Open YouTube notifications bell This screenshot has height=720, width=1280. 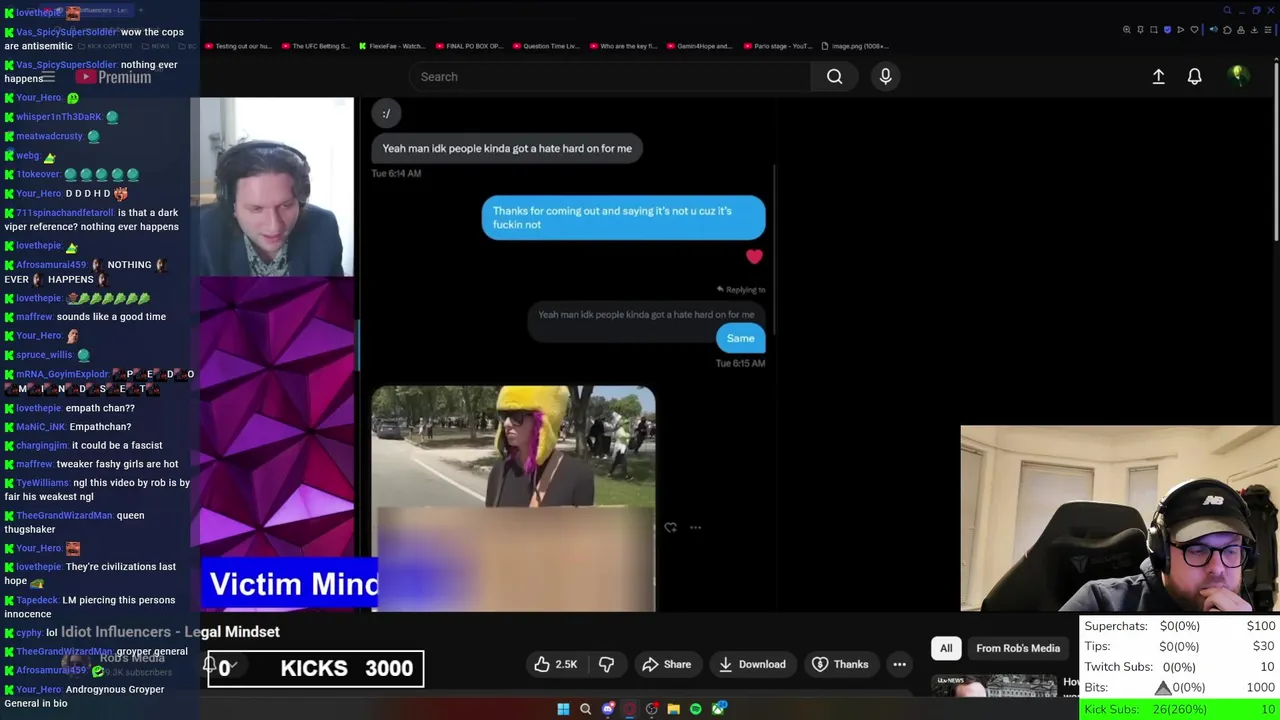pyautogui.click(x=1194, y=76)
